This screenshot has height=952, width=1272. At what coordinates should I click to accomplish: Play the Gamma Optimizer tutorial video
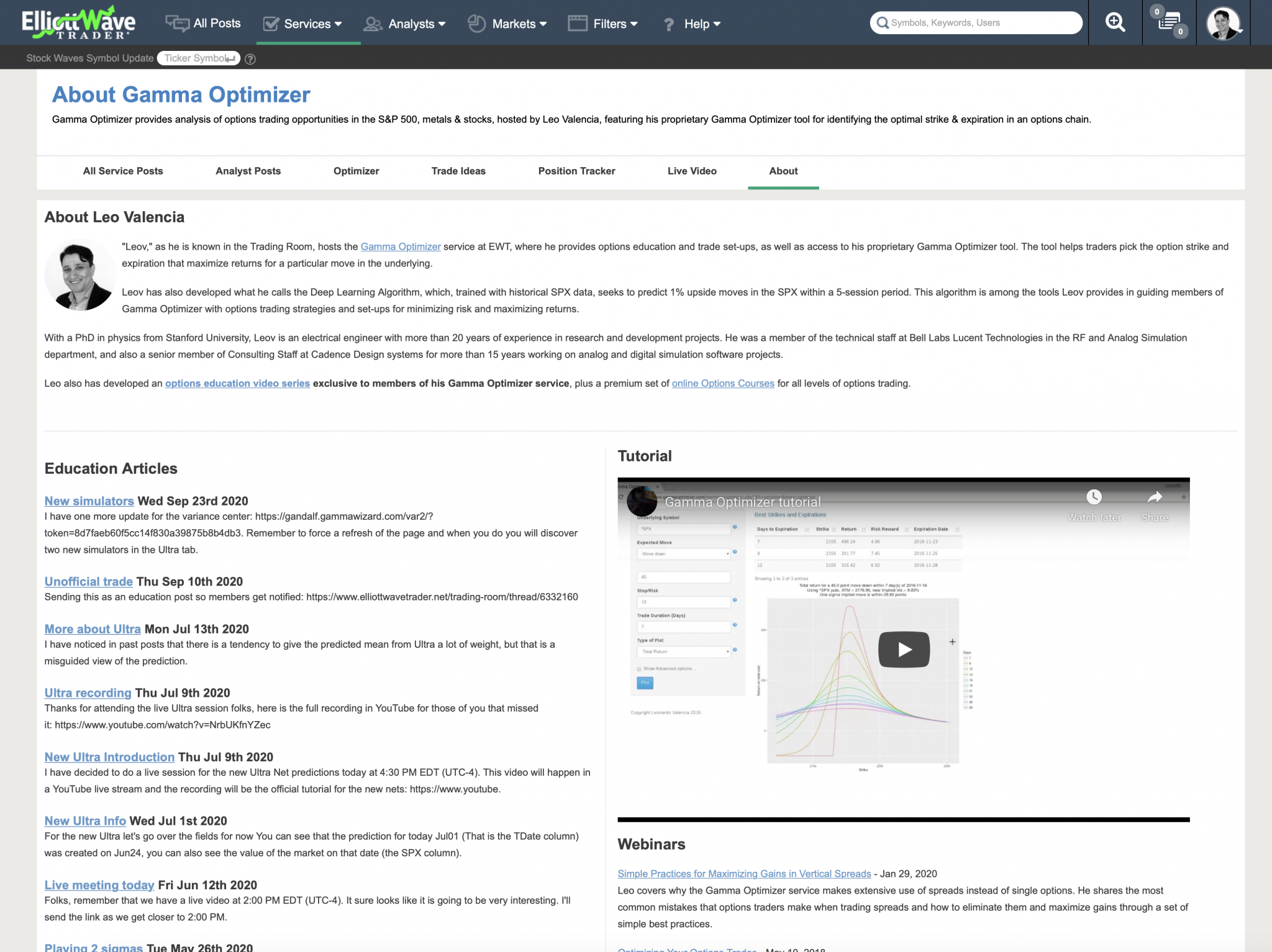point(904,650)
